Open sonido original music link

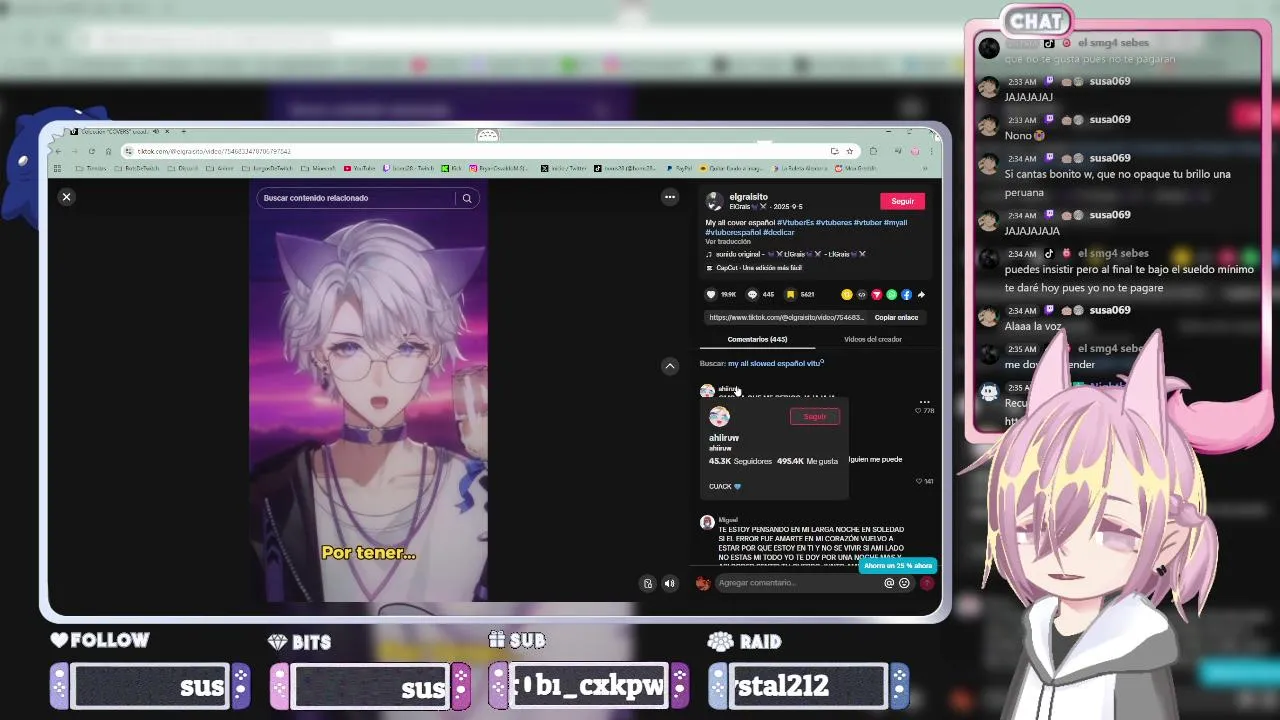click(x=786, y=254)
